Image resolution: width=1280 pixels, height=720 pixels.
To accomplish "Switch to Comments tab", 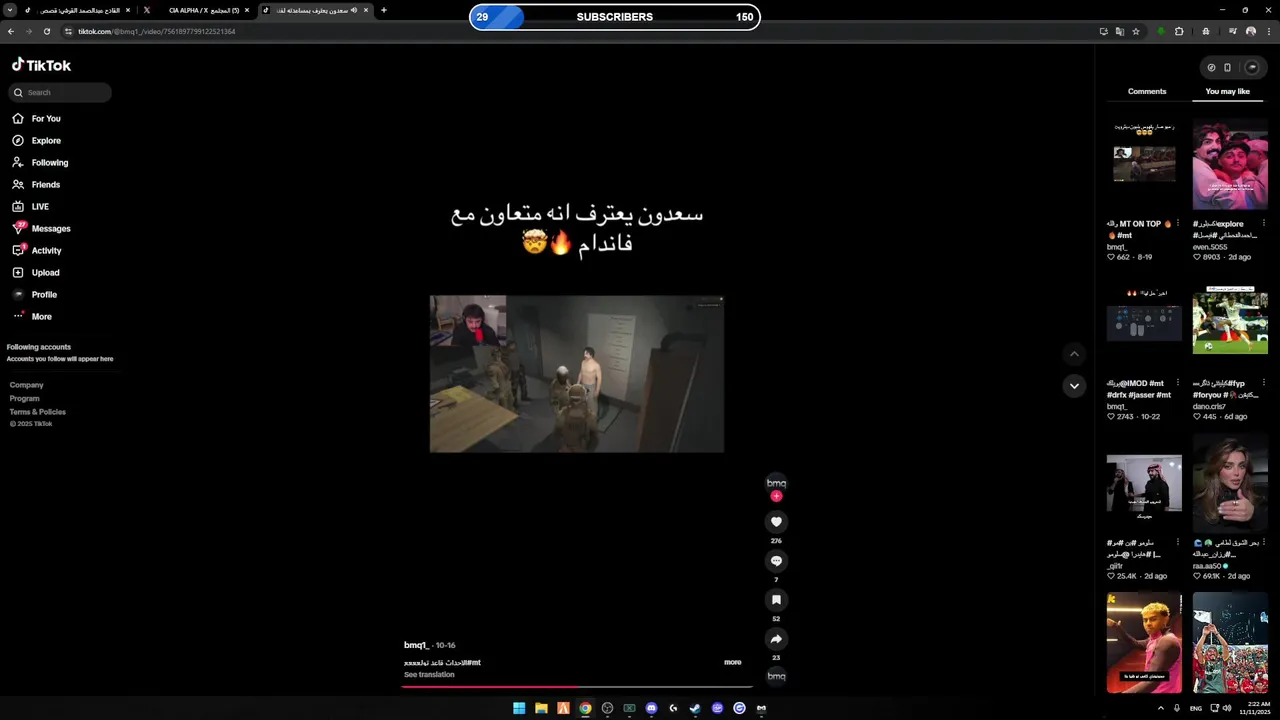I will (x=1147, y=91).
